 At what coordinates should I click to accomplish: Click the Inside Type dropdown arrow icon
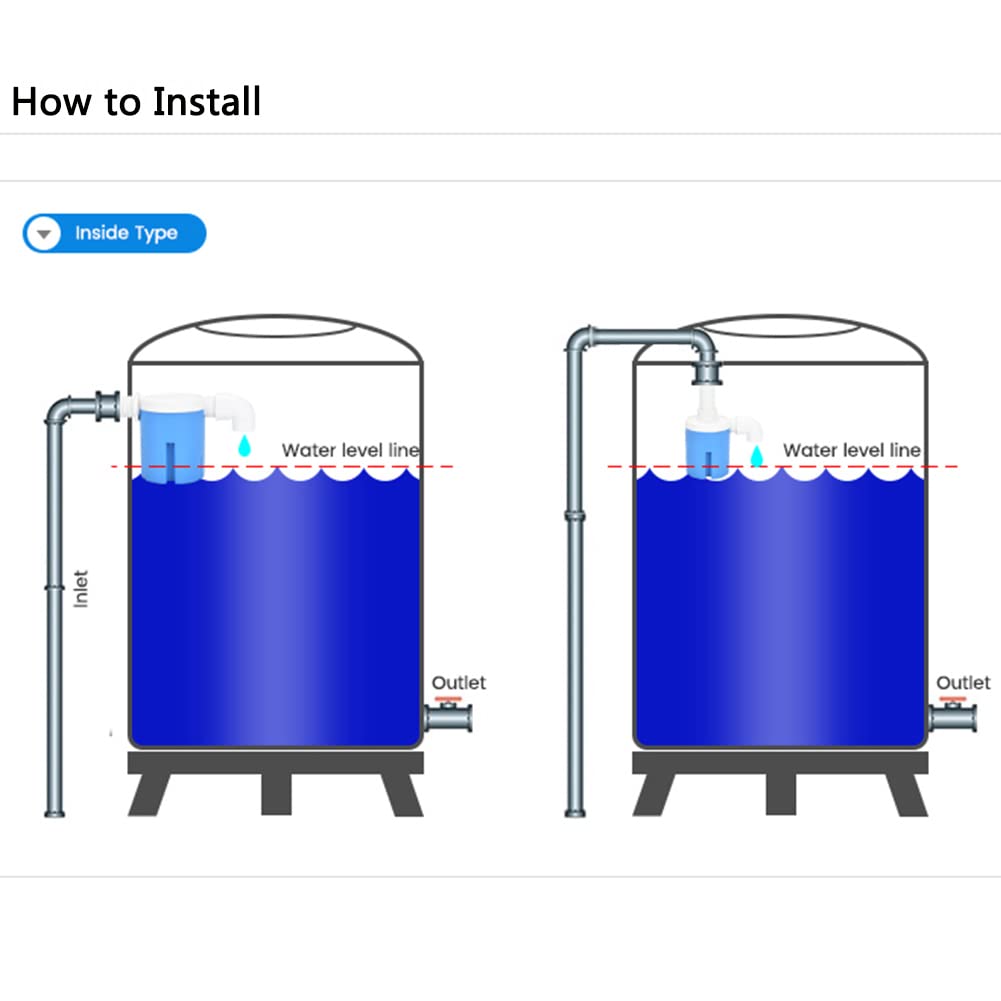(x=43, y=234)
